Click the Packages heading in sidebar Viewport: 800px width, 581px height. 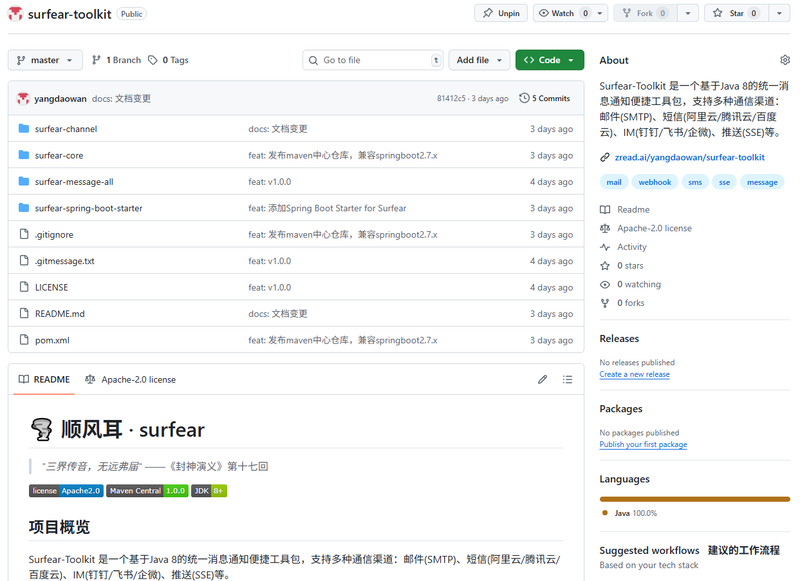[x=621, y=409]
